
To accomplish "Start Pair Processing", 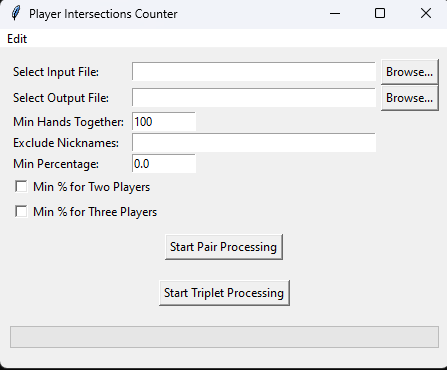I will (x=224, y=247).
